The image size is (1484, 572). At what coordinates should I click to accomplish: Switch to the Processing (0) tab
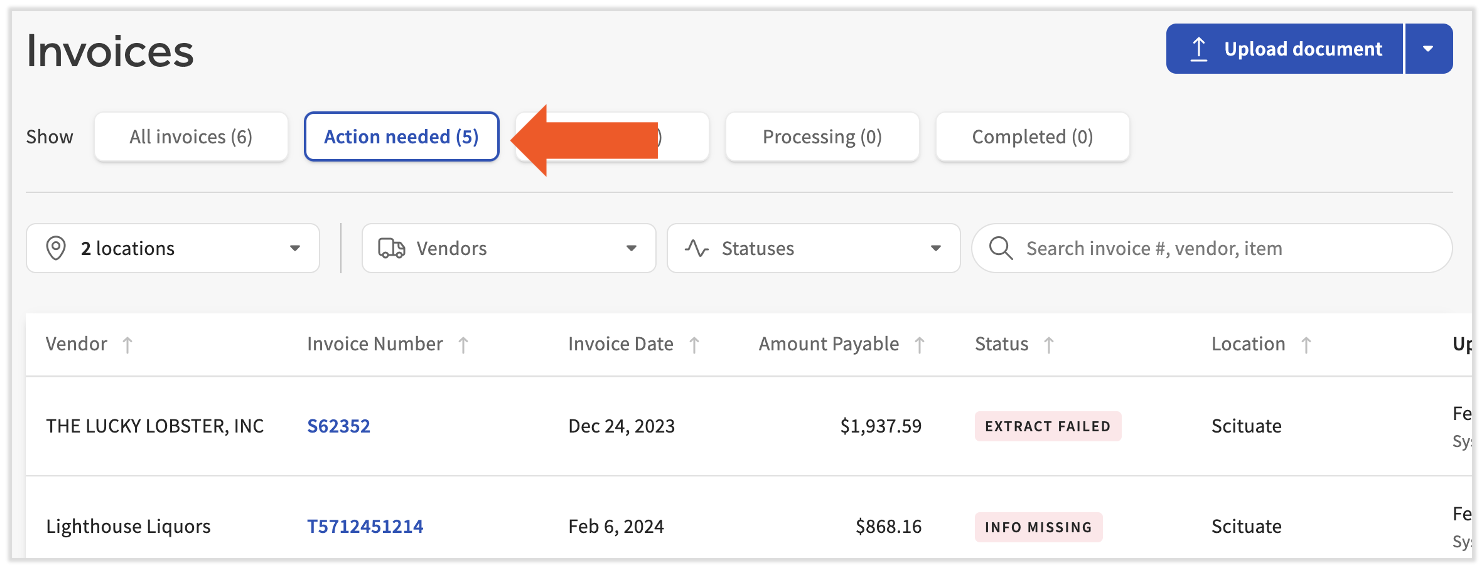pos(822,137)
